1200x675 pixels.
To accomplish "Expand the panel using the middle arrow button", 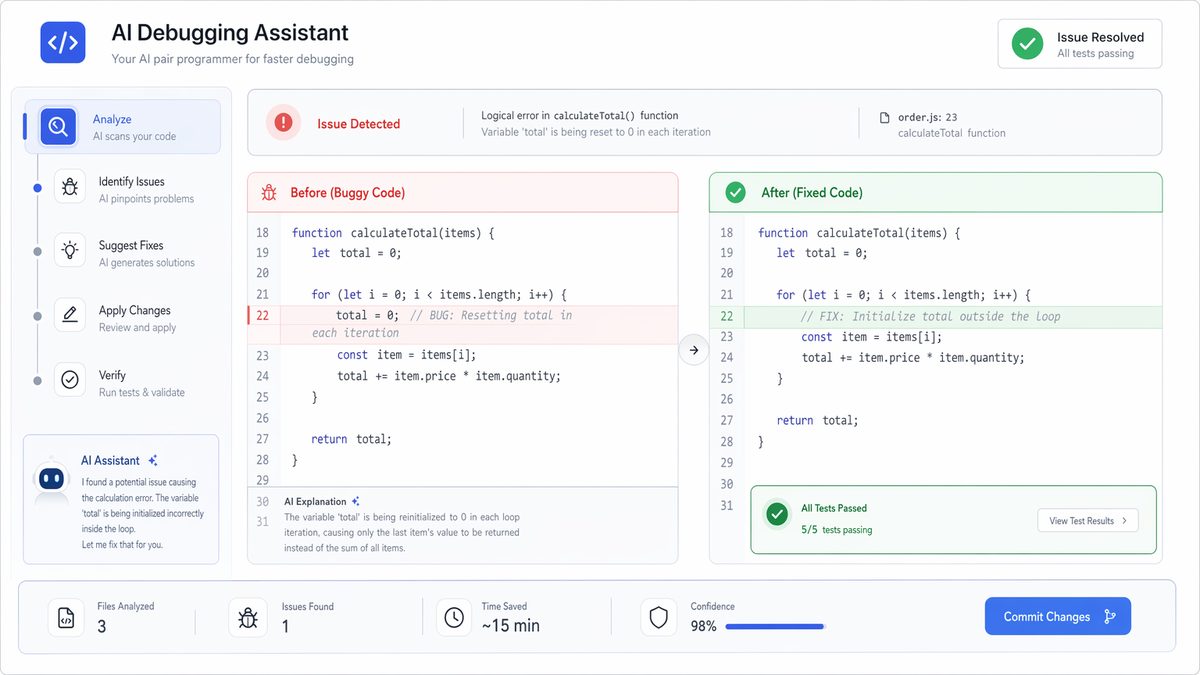I will click(x=694, y=350).
